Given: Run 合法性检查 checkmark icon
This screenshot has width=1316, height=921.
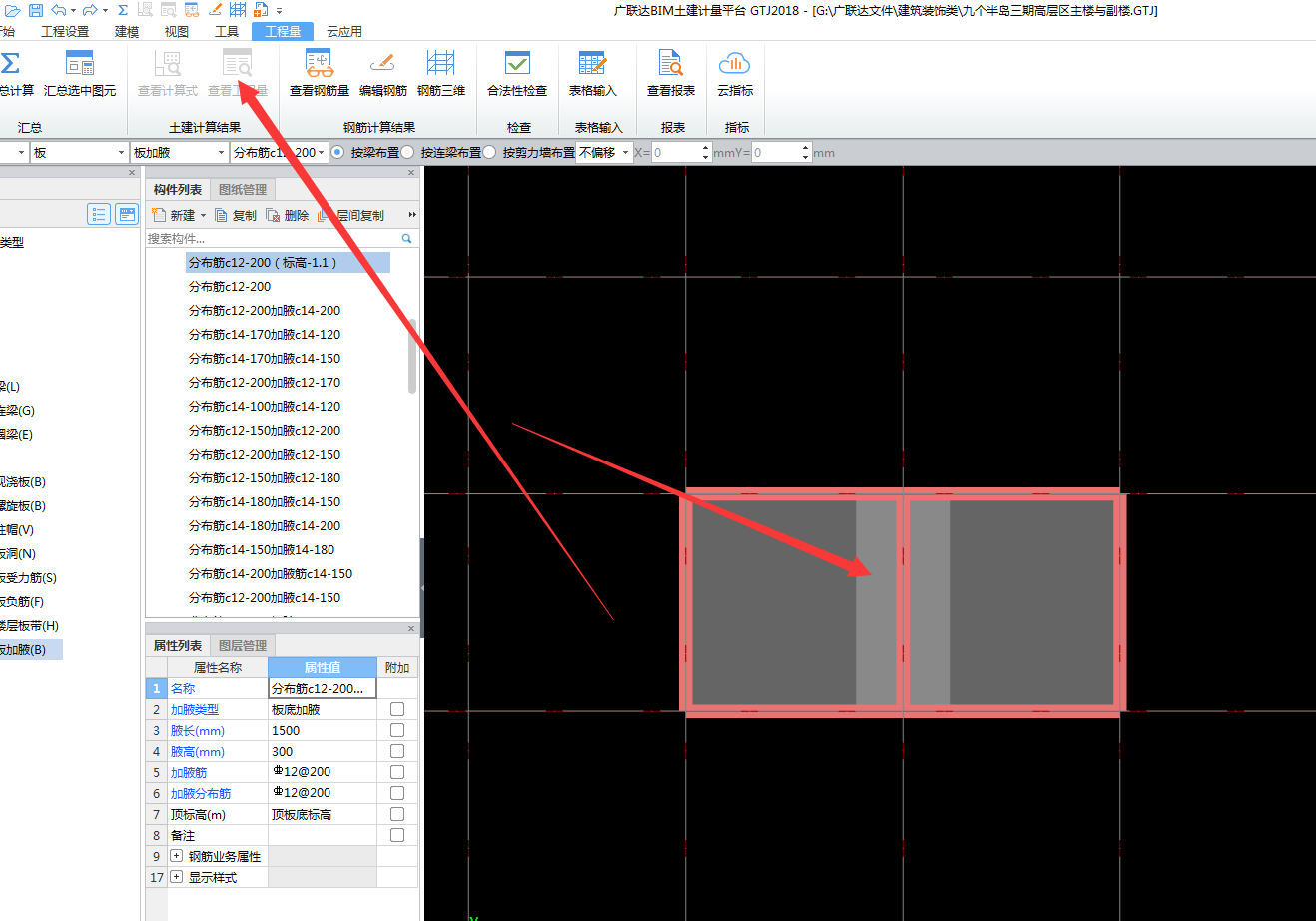Looking at the screenshot, I should point(517,64).
